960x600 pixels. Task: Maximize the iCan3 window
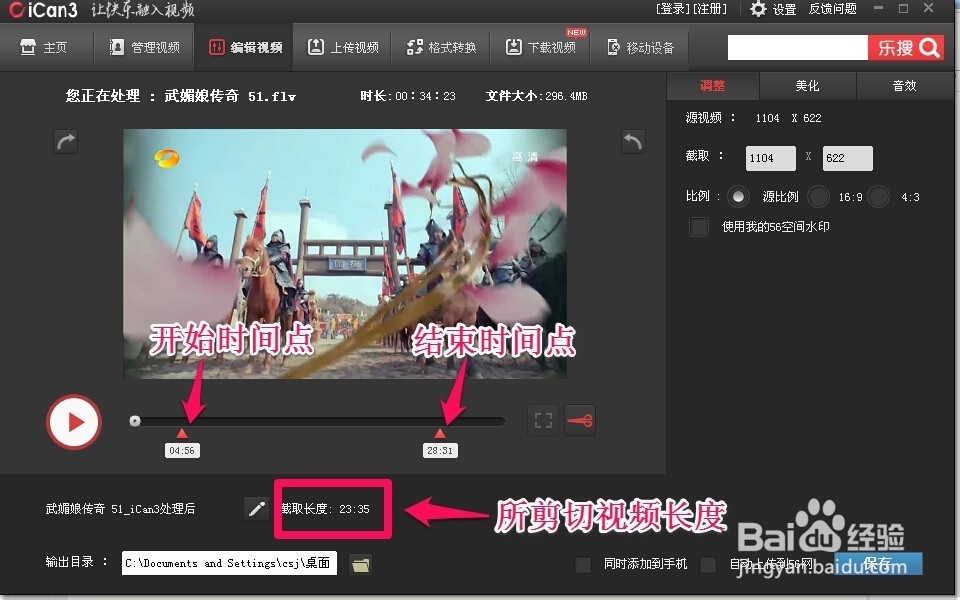[x=904, y=8]
